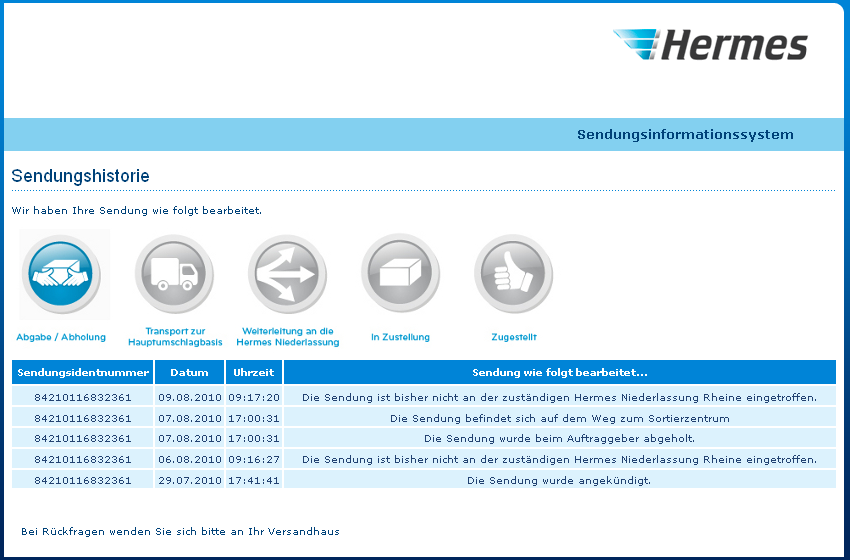Click 'Die Sendung wurde angekündigt.' status text

(x=559, y=480)
